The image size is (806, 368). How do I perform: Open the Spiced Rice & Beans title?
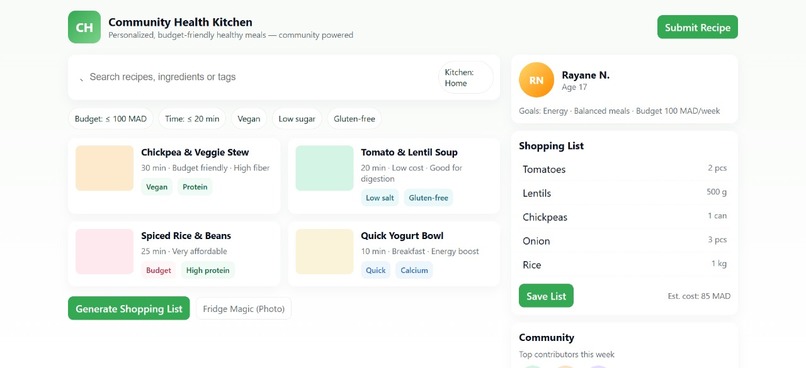point(186,236)
